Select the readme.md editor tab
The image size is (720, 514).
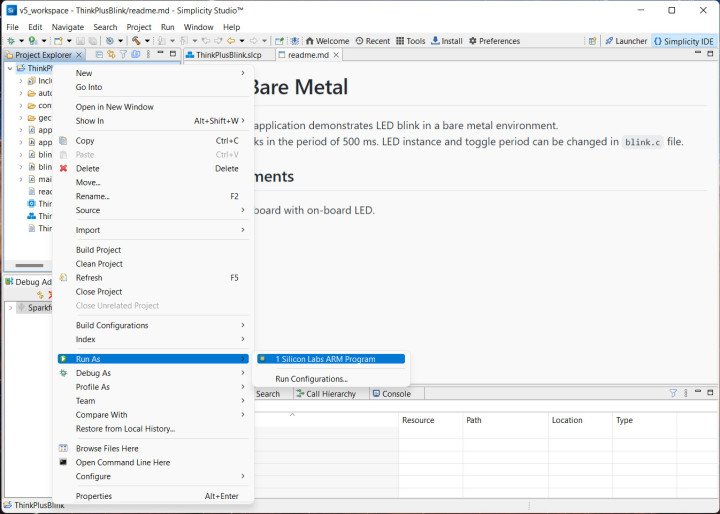pos(308,55)
